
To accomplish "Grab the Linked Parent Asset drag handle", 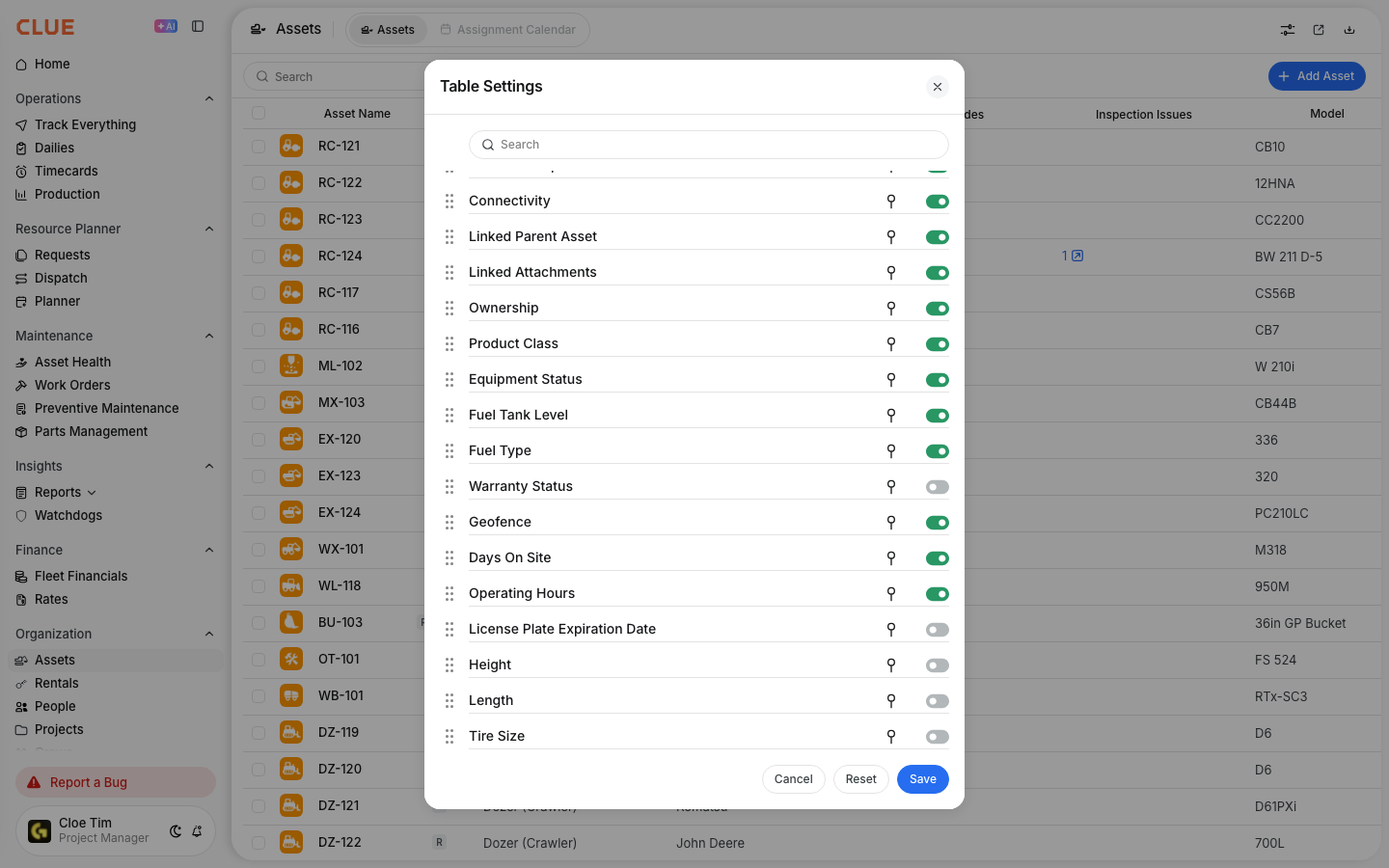I will click(x=449, y=236).
